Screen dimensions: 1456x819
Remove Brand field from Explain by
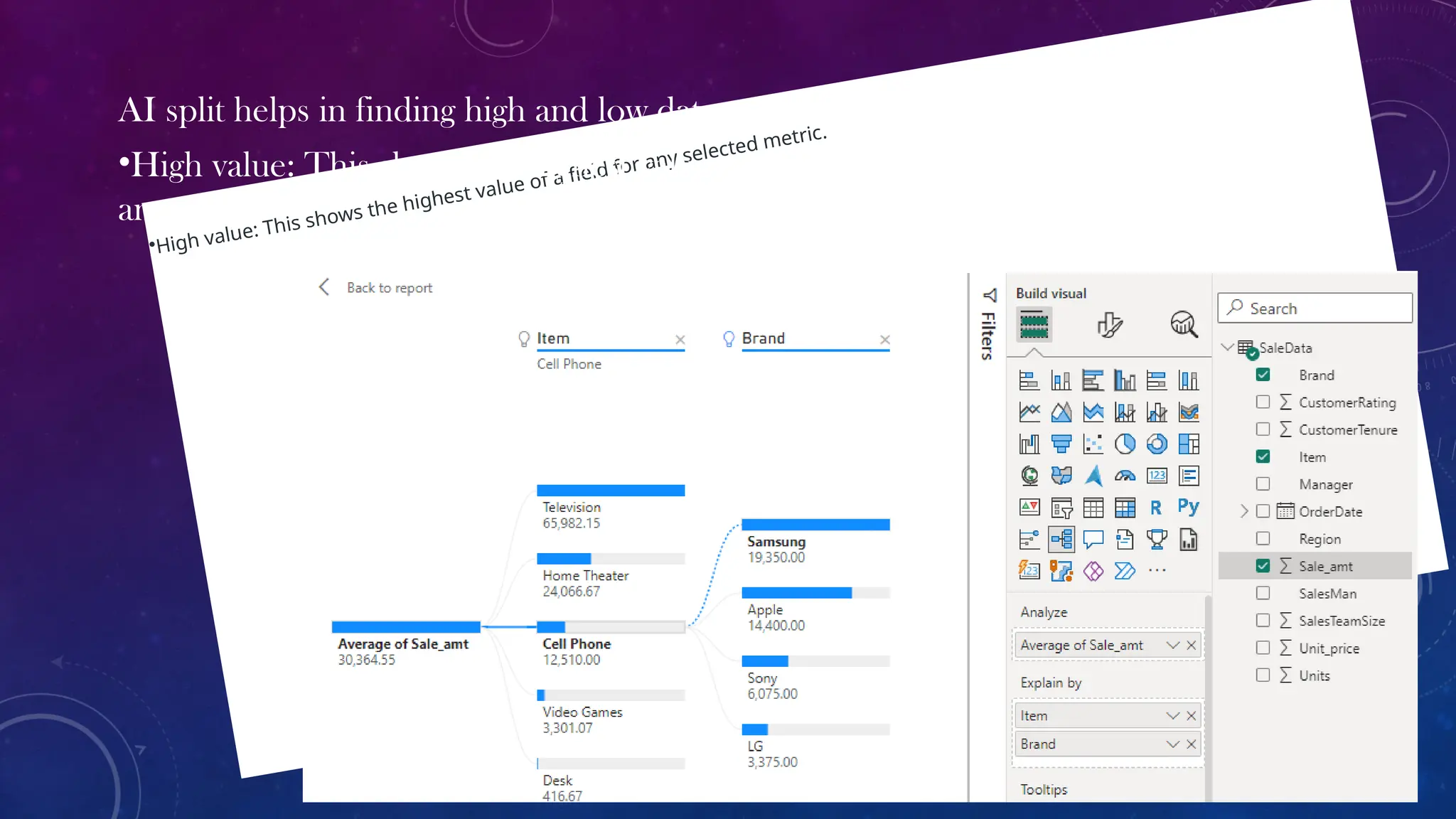tap(1192, 744)
